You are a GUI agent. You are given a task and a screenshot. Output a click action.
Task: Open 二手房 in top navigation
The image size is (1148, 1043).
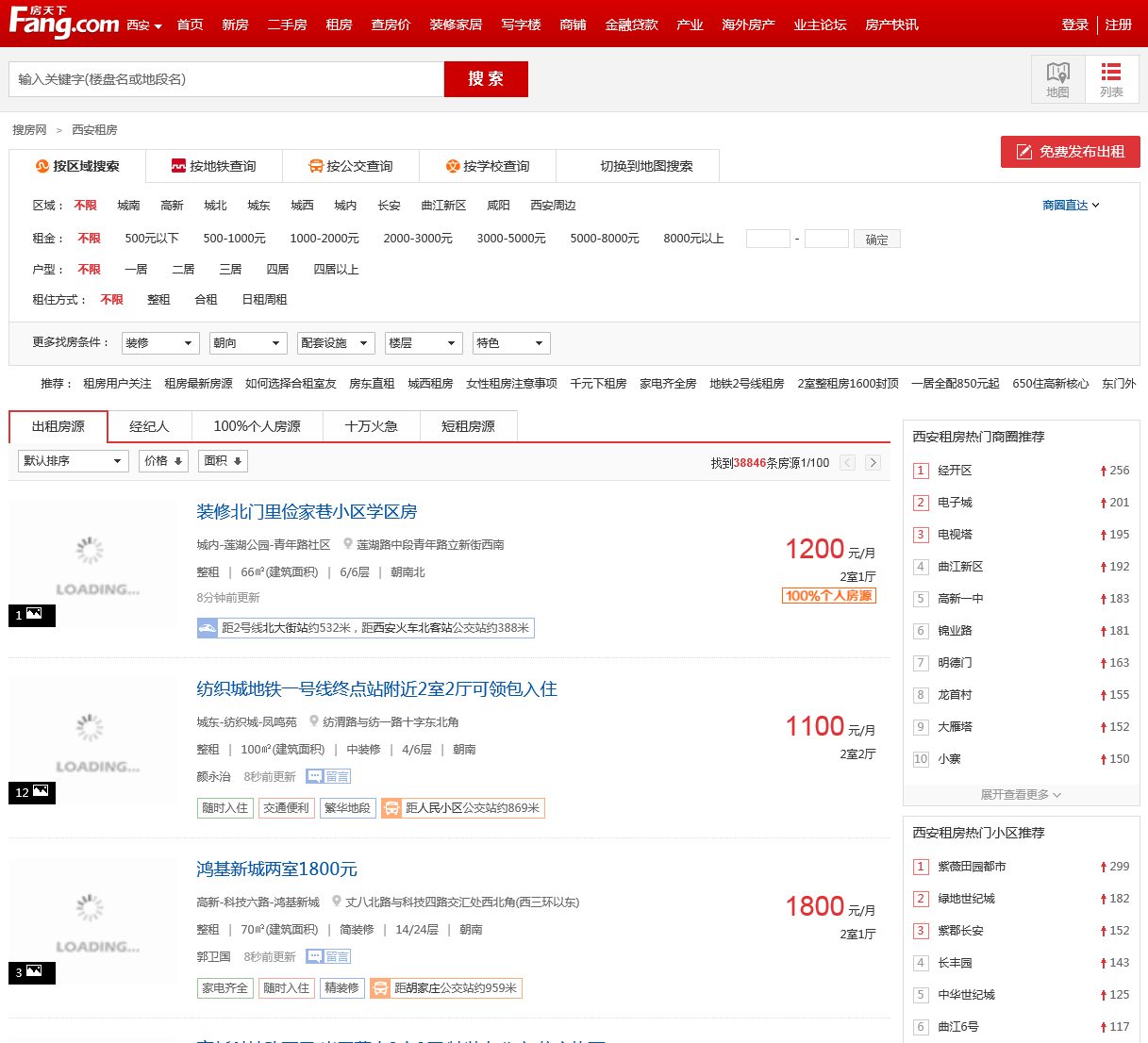coord(287,25)
